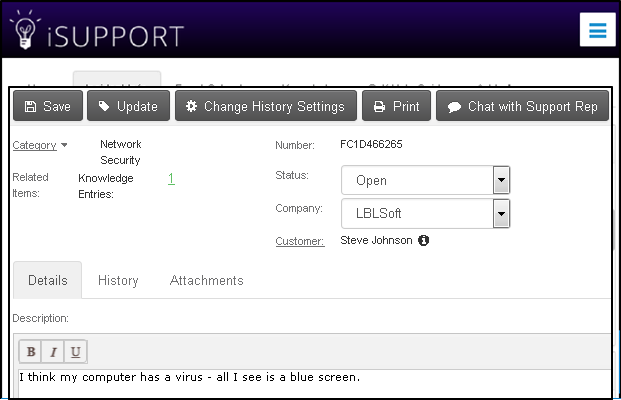The height and width of the screenshot is (400, 621).
Task: Select ticket number FC1D466265 text
Action: pos(371,144)
